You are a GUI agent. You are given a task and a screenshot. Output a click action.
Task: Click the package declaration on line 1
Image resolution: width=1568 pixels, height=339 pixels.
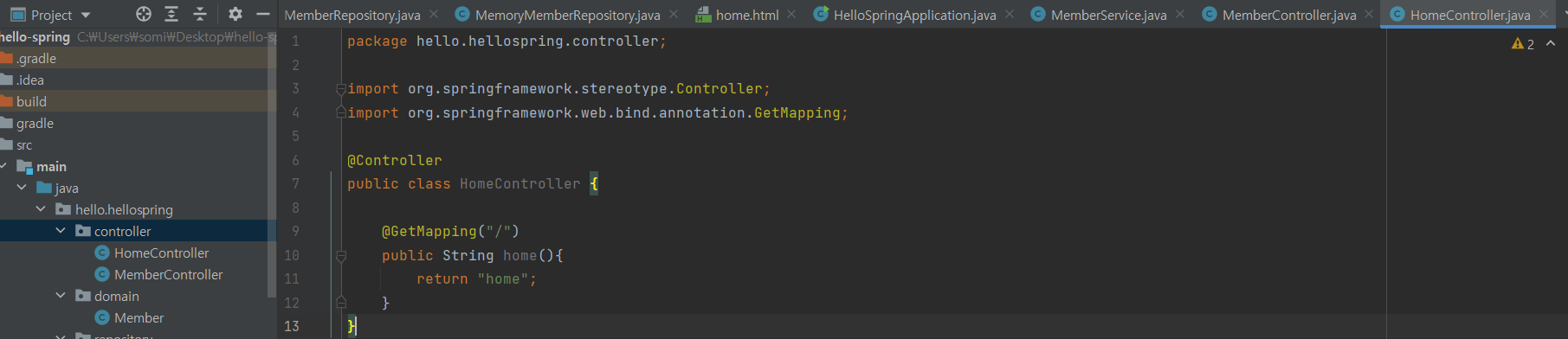[x=507, y=41]
